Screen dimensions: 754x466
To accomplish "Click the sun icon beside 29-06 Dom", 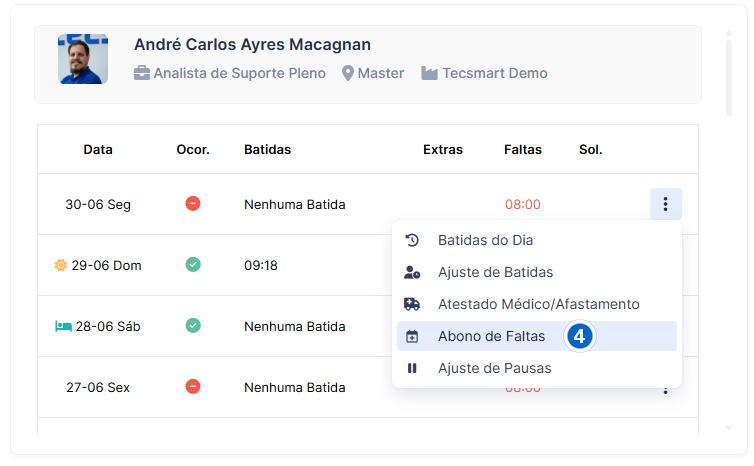I will coord(61,265).
